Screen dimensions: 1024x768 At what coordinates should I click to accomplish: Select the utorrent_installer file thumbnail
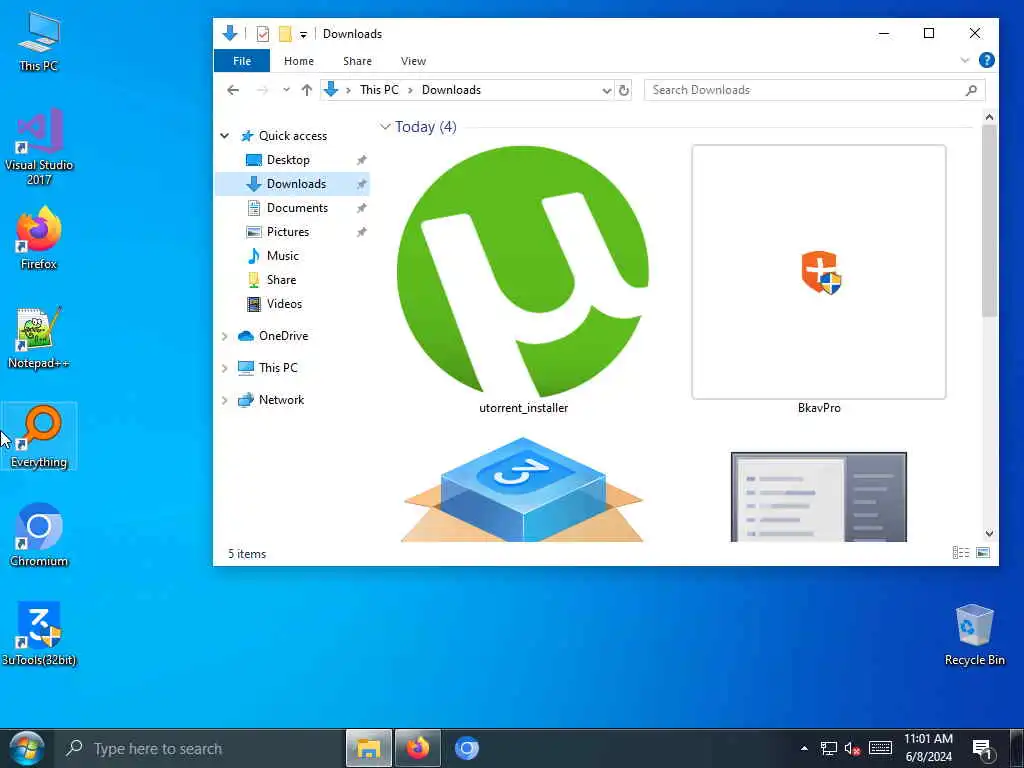[x=523, y=271]
